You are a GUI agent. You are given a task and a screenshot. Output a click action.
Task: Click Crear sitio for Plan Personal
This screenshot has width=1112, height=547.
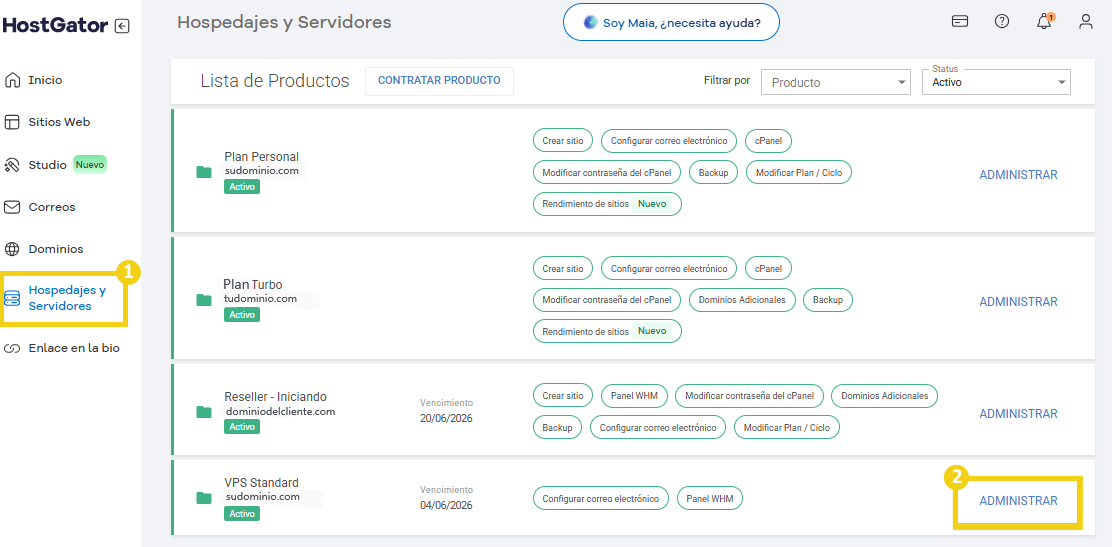tap(563, 141)
